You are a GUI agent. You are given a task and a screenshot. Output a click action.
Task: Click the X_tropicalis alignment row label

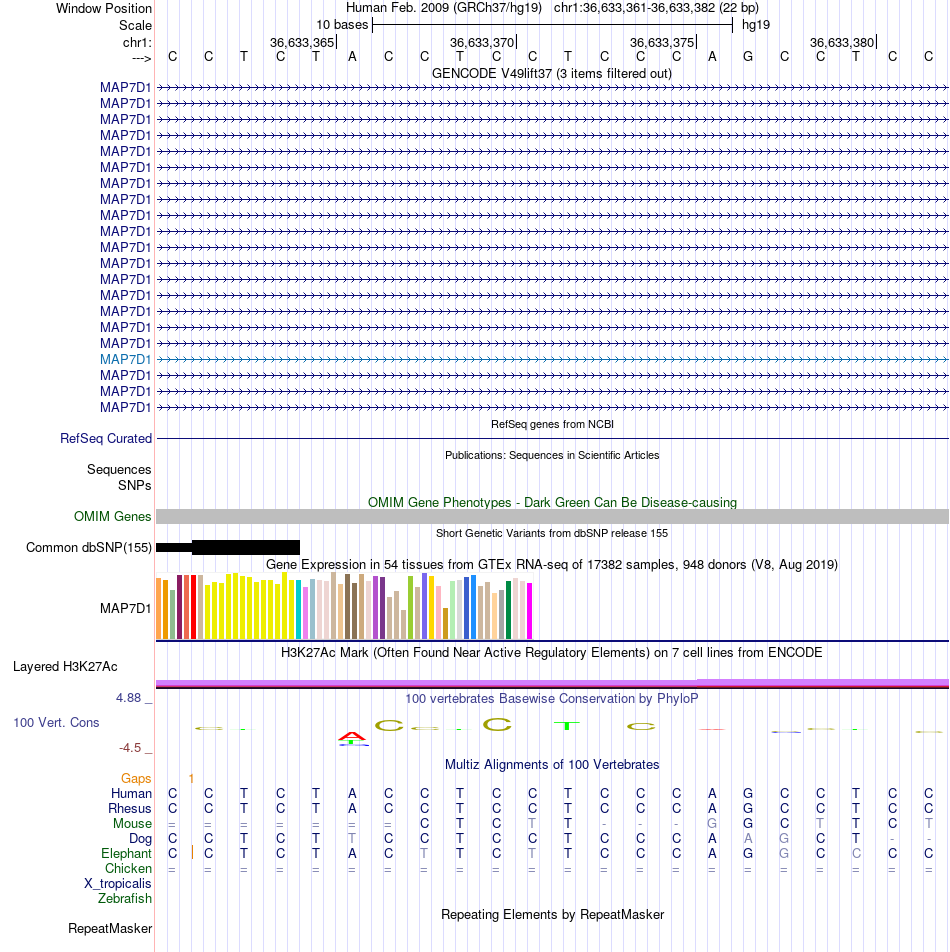(118, 883)
